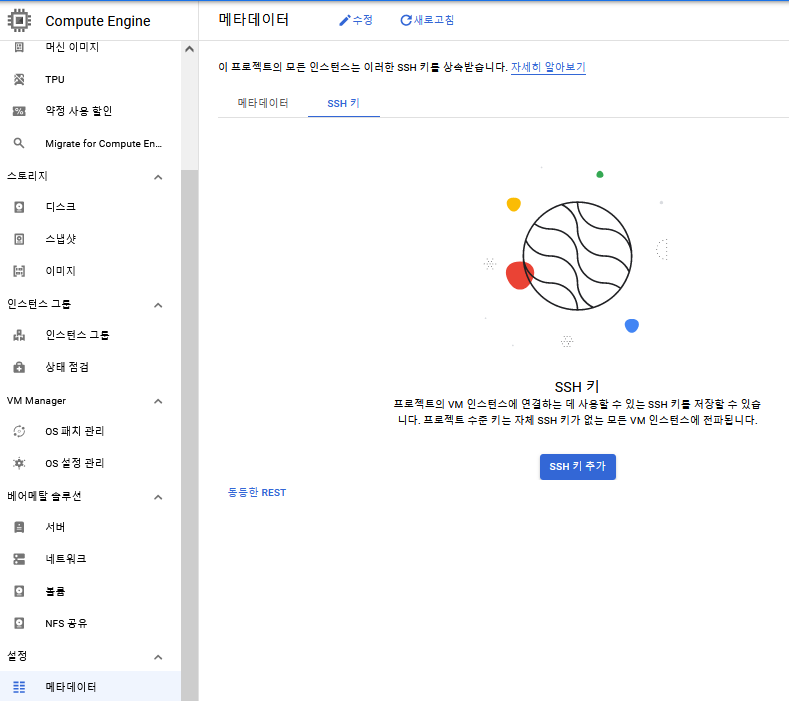Click the NFS 공유 icon
Screen dimensions: 789x701
point(19,623)
